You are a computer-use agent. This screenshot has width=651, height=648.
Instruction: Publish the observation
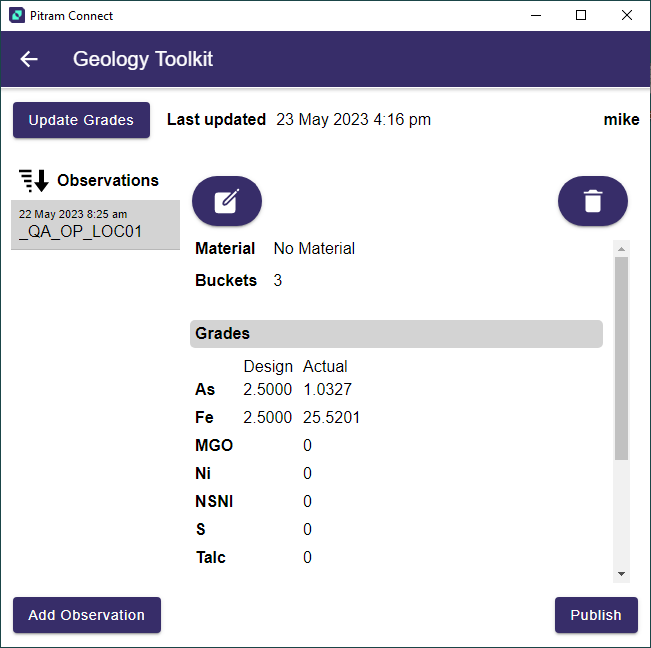pyautogui.click(x=596, y=615)
